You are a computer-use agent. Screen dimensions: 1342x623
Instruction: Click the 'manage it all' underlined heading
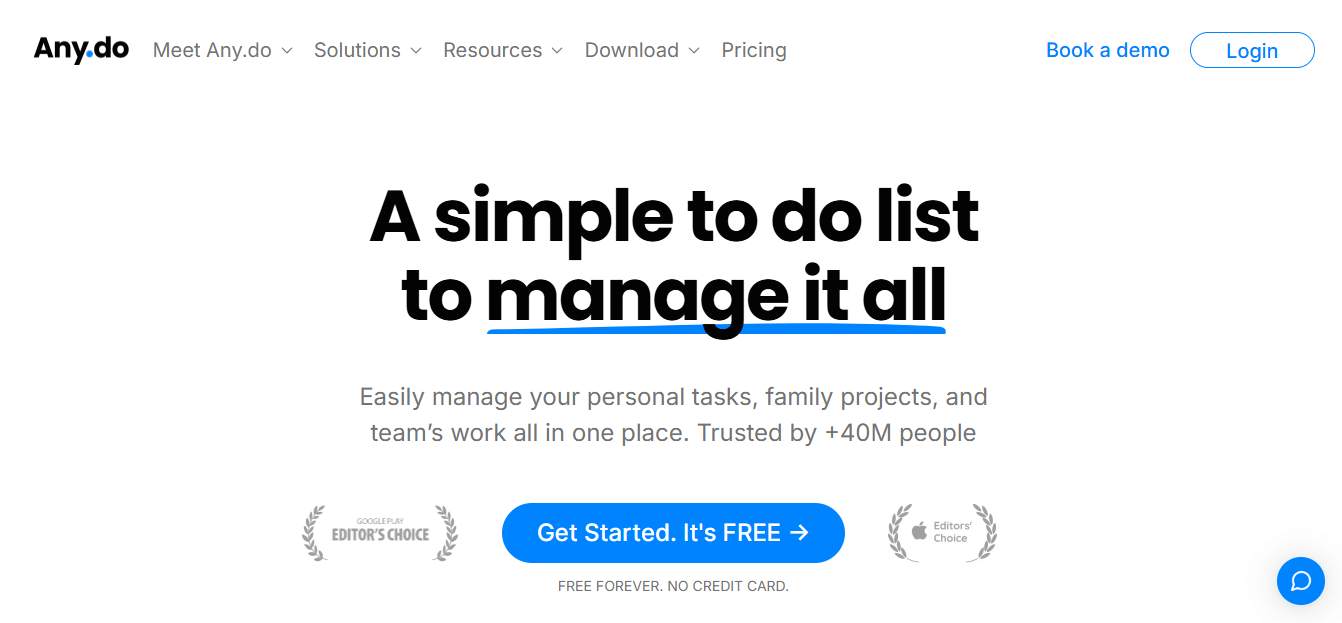[716, 296]
